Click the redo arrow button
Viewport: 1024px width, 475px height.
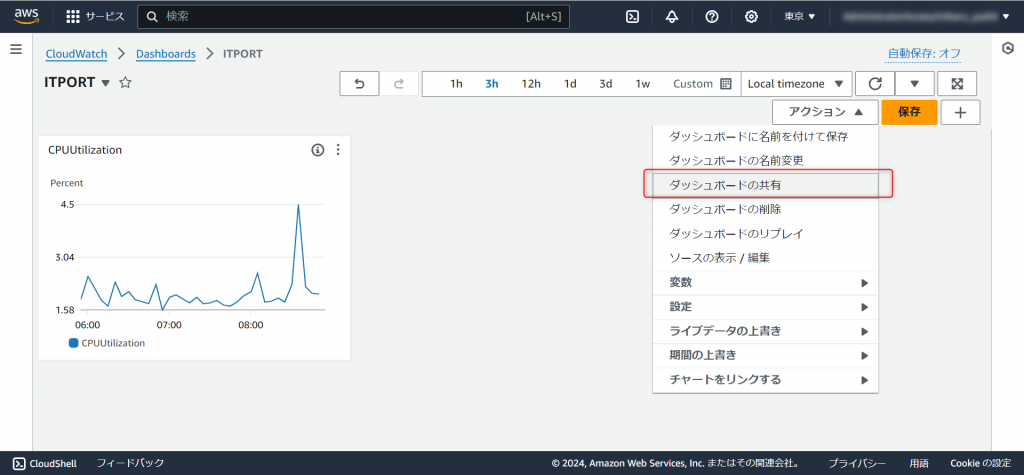[x=399, y=84]
